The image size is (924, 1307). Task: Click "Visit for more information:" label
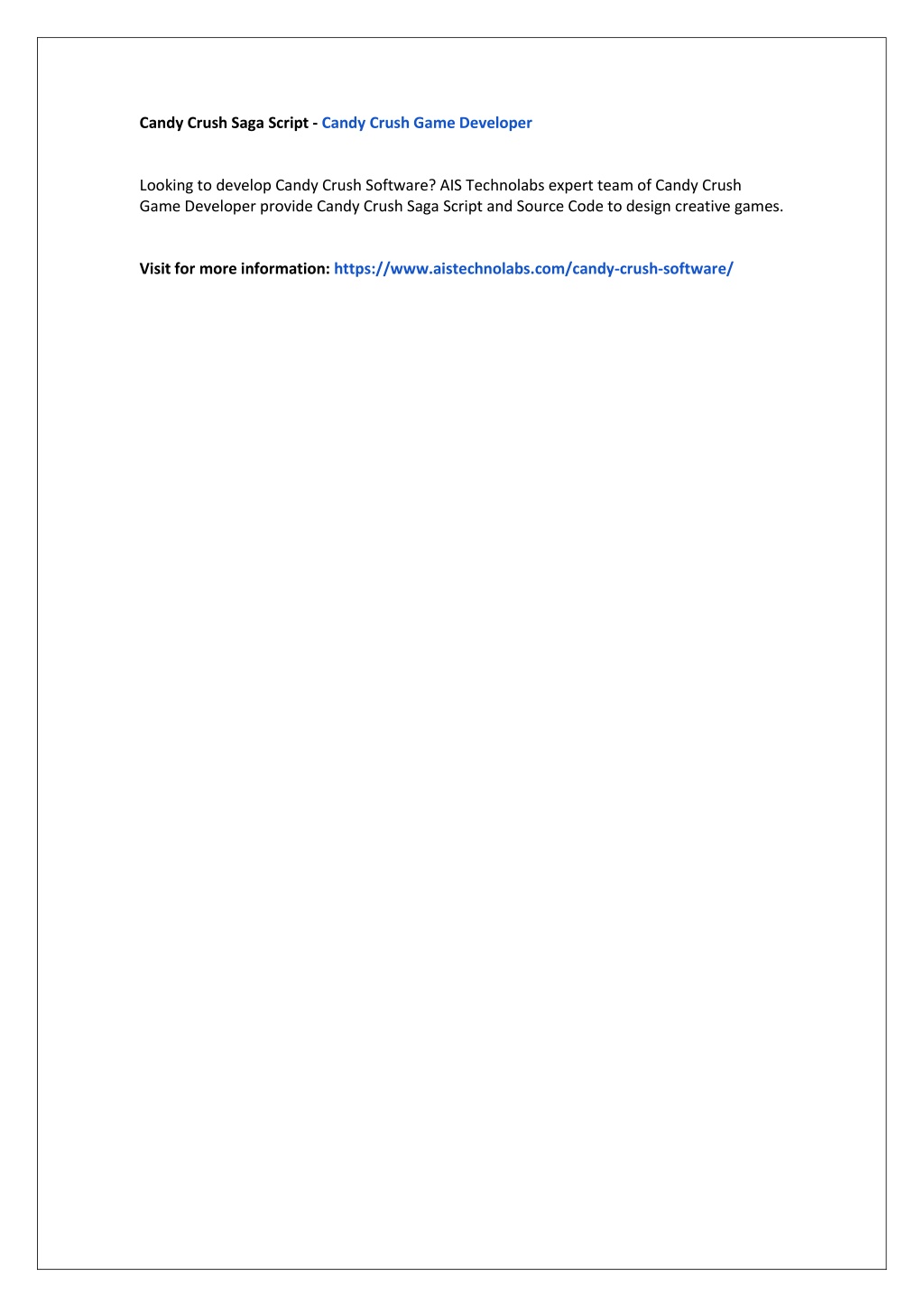pyautogui.click(x=235, y=269)
